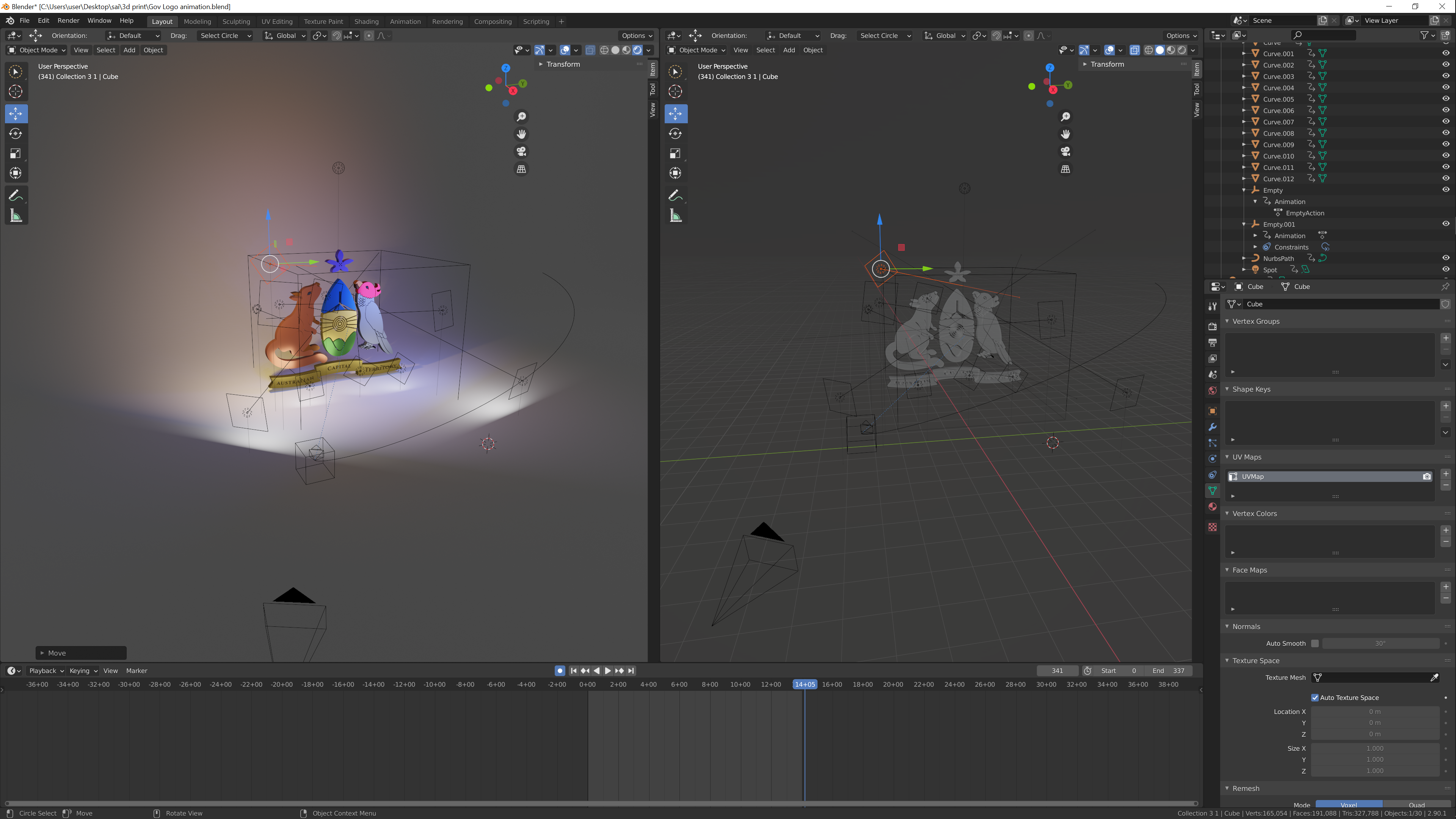Switch to Animation workspace tab

pos(405,22)
